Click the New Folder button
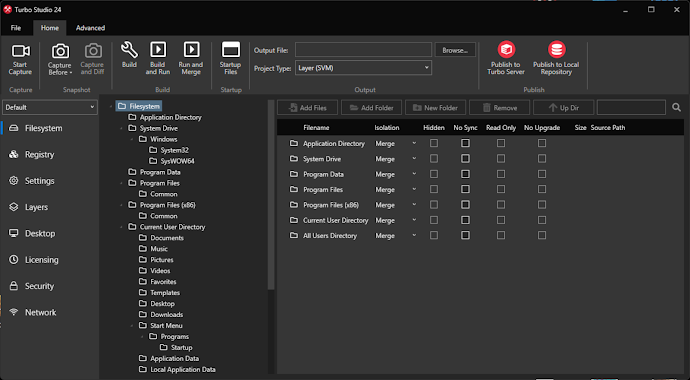 click(436, 108)
